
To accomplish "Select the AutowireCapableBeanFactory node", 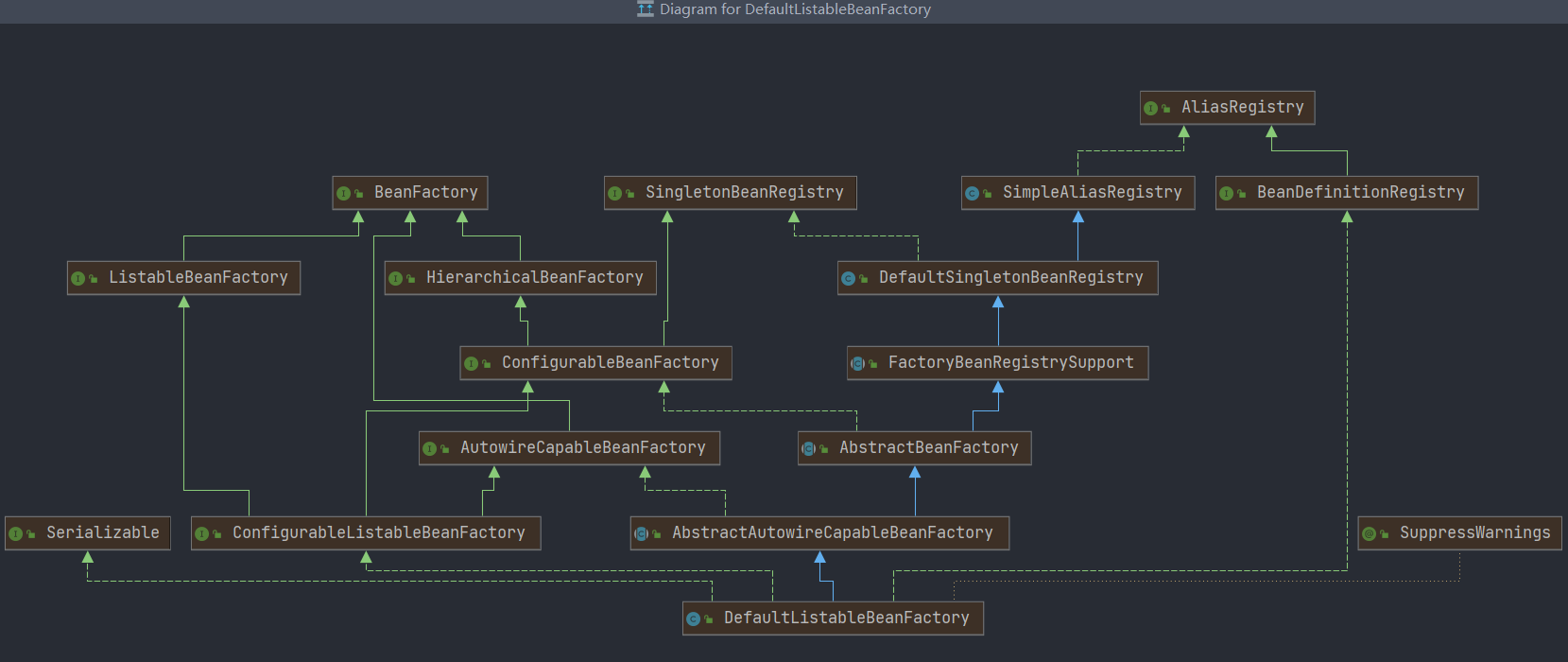I will (x=569, y=448).
